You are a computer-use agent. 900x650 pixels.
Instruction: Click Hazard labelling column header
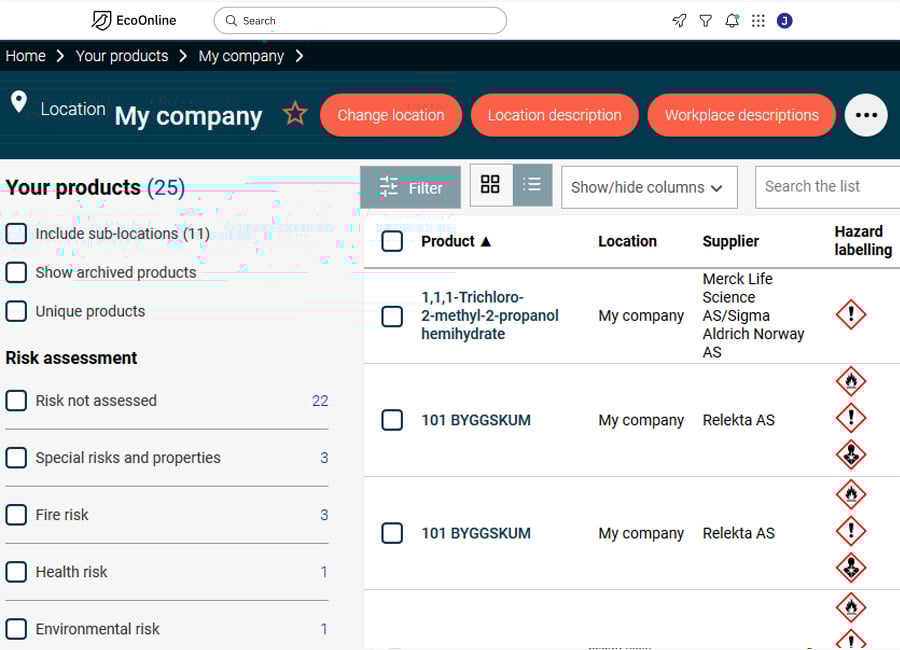863,241
